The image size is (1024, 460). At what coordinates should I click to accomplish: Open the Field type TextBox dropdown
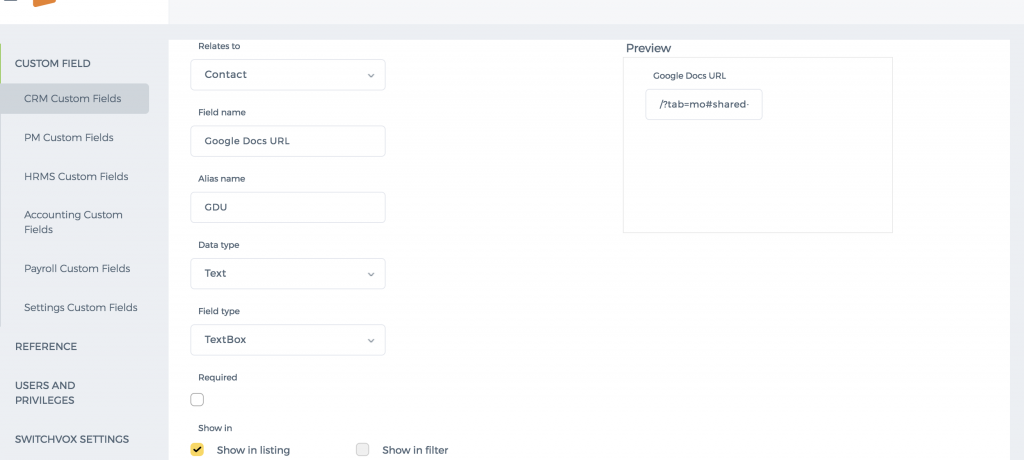pos(288,340)
